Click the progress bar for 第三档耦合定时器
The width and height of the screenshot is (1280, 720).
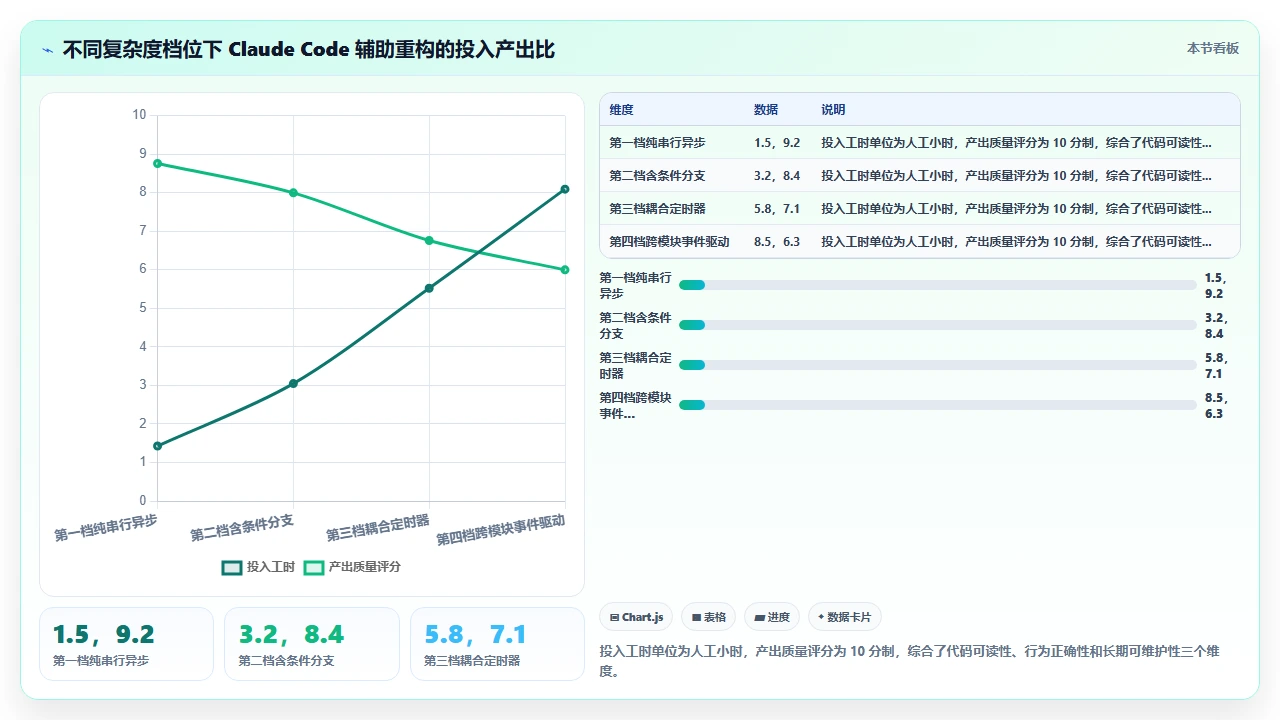[x=938, y=365]
